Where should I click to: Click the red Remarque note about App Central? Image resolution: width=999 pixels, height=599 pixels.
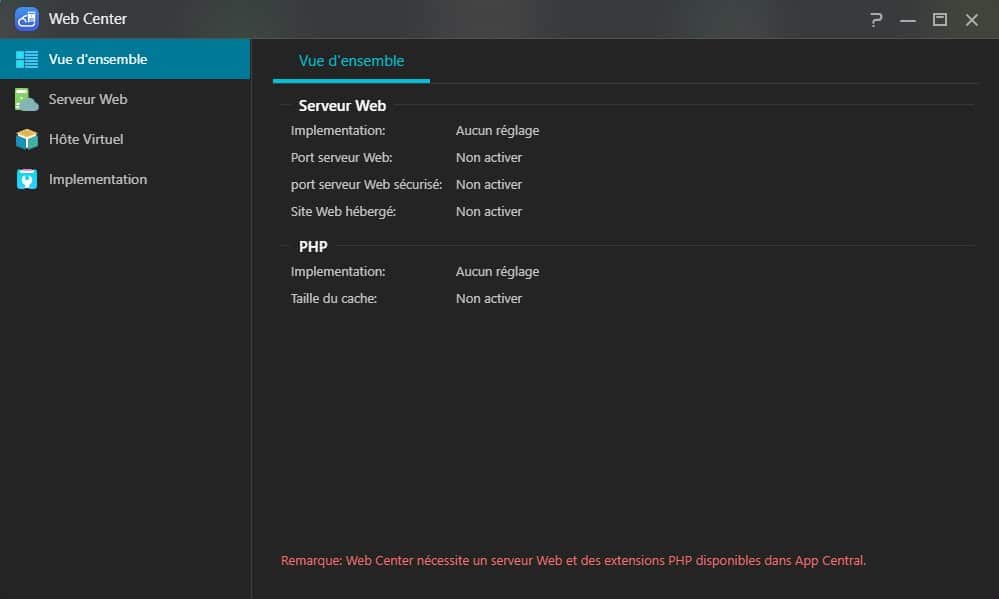573,561
